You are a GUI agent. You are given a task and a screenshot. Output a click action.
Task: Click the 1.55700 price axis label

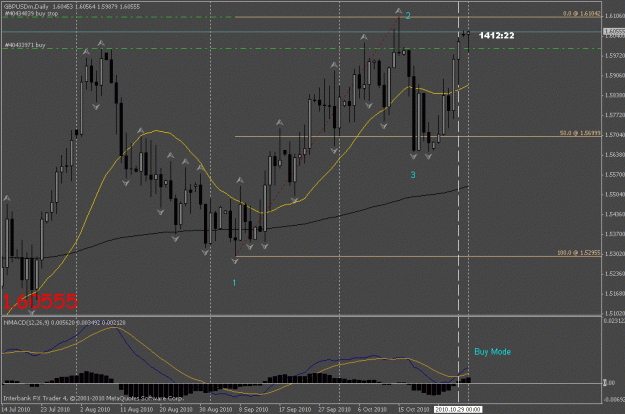pyautogui.click(x=615, y=175)
